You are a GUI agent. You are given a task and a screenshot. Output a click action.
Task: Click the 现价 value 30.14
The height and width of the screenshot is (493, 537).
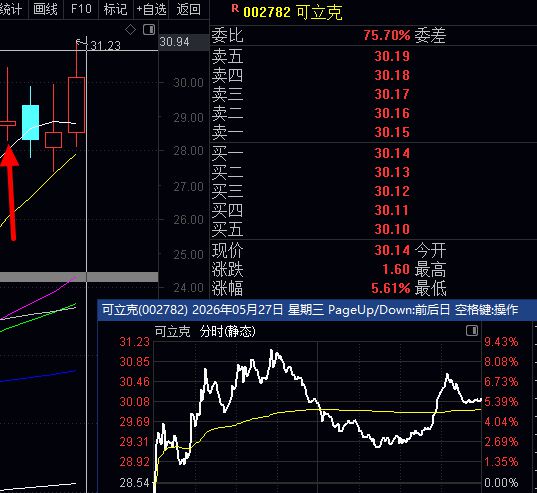pyautogui.click(x=392, y=250)
